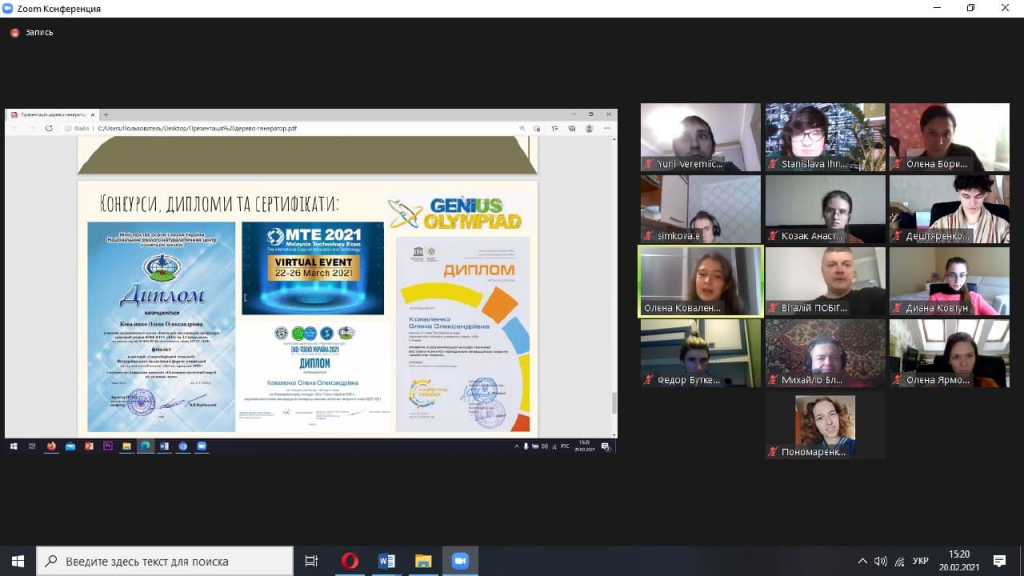
Task: Click PowerPoint icon in the shared screen taskbar
Action: 89,447
